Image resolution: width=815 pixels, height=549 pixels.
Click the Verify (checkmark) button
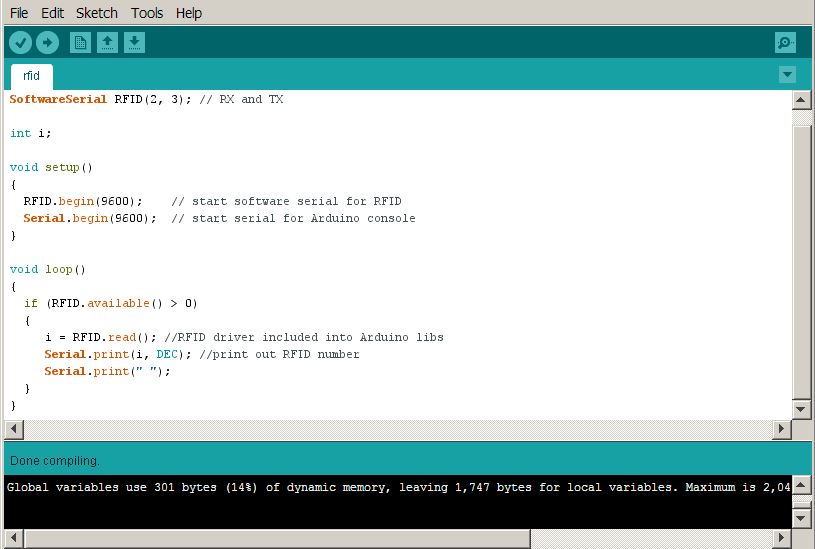(20, 43)
